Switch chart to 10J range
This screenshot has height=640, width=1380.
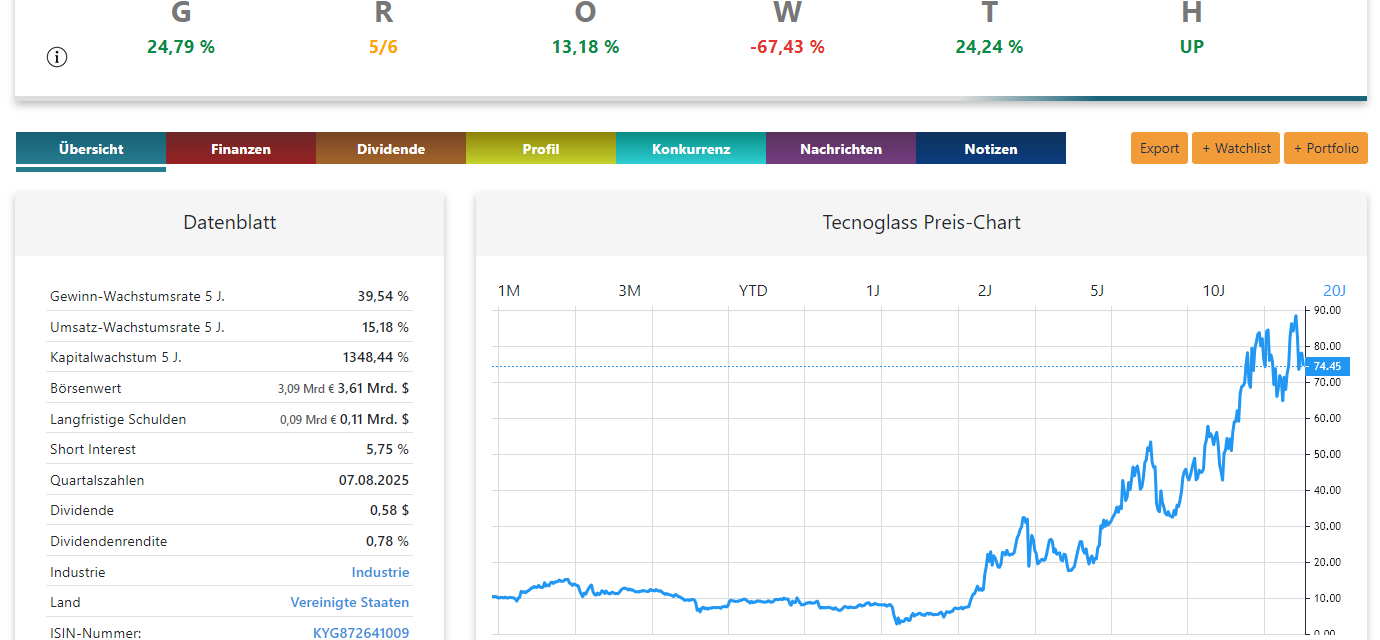[x=1213, y=291]
